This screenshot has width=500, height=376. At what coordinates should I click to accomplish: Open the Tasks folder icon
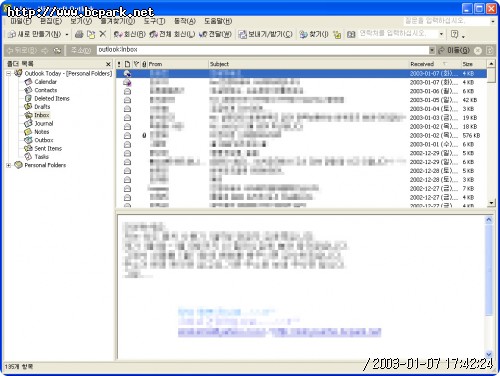point(28,157)
